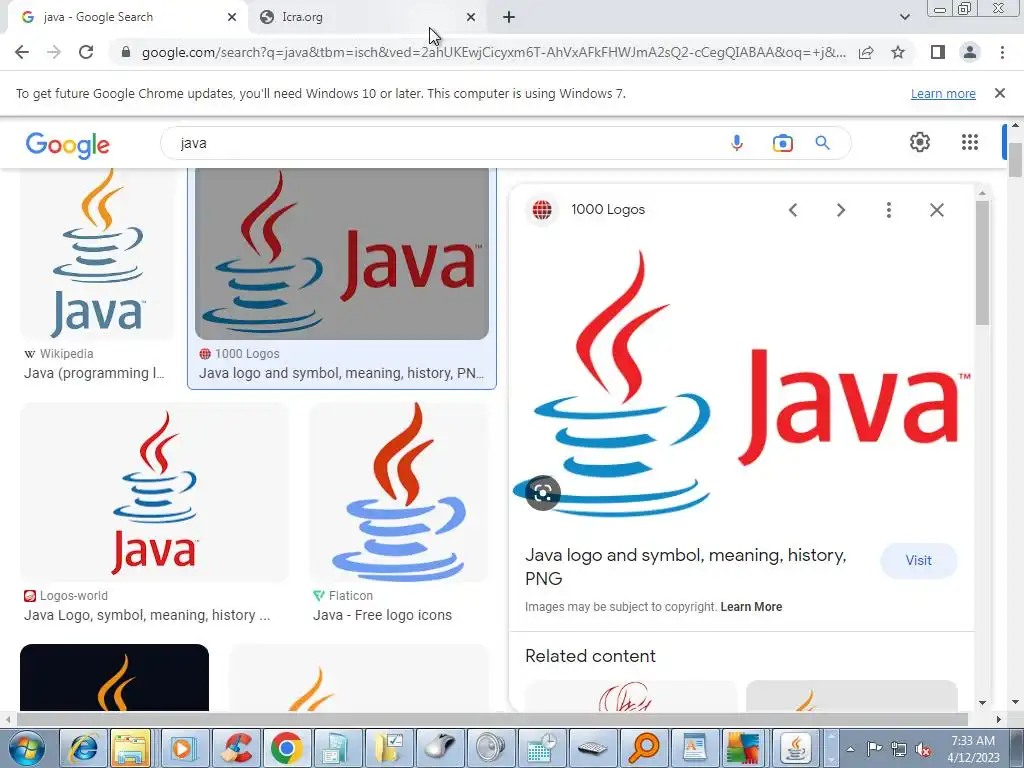Close the Icra.org tab

pos(471,17)
